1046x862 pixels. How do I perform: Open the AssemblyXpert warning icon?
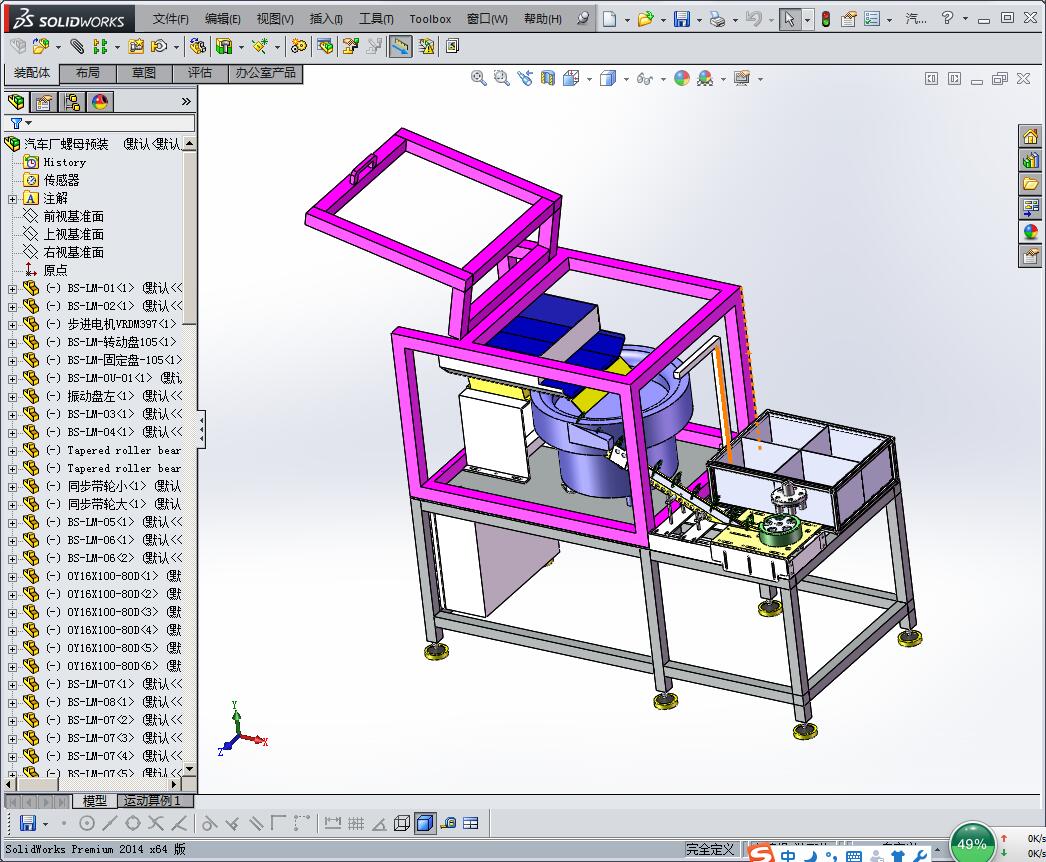(426, 46)
